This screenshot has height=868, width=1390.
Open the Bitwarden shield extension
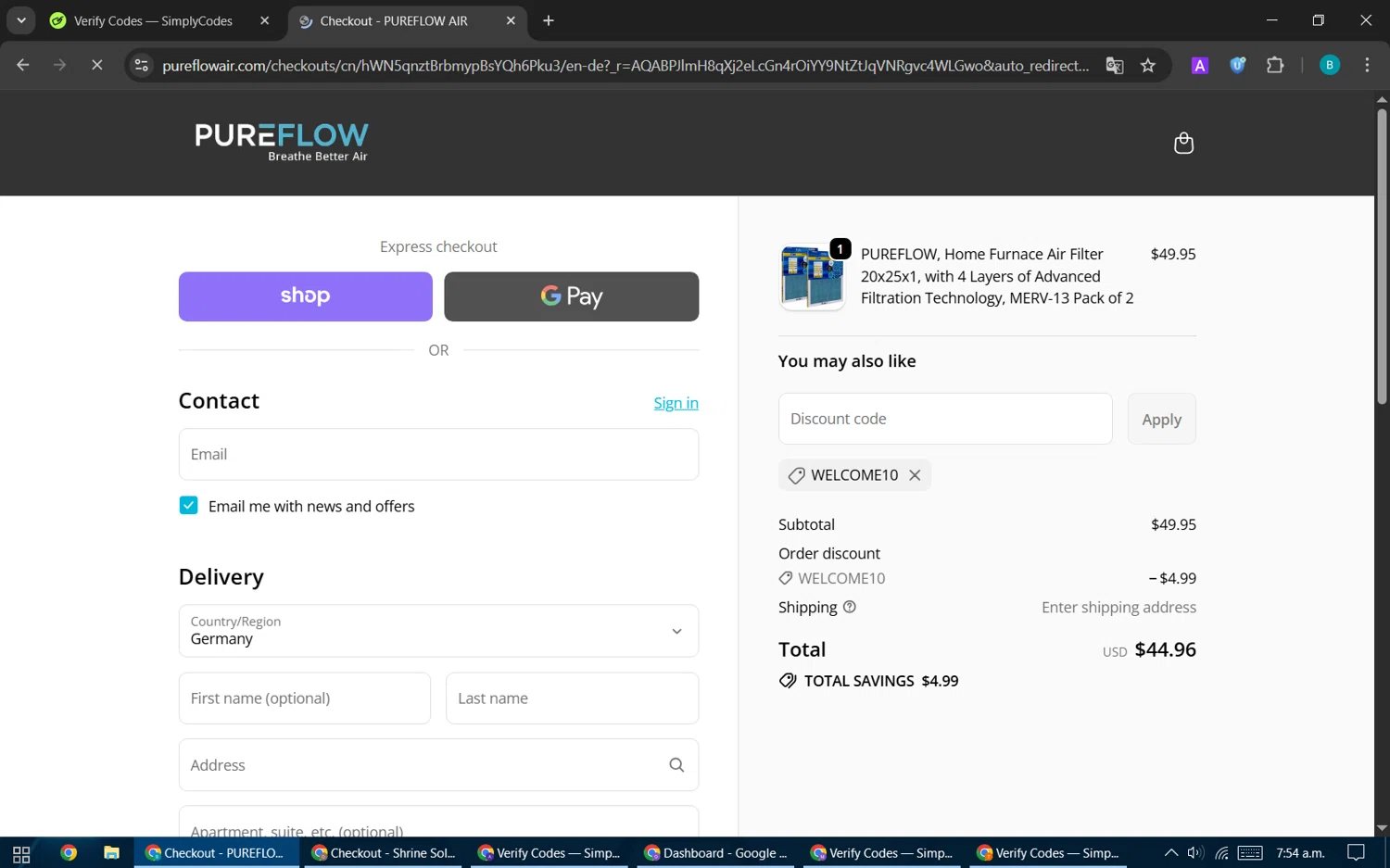point(1237,65)
